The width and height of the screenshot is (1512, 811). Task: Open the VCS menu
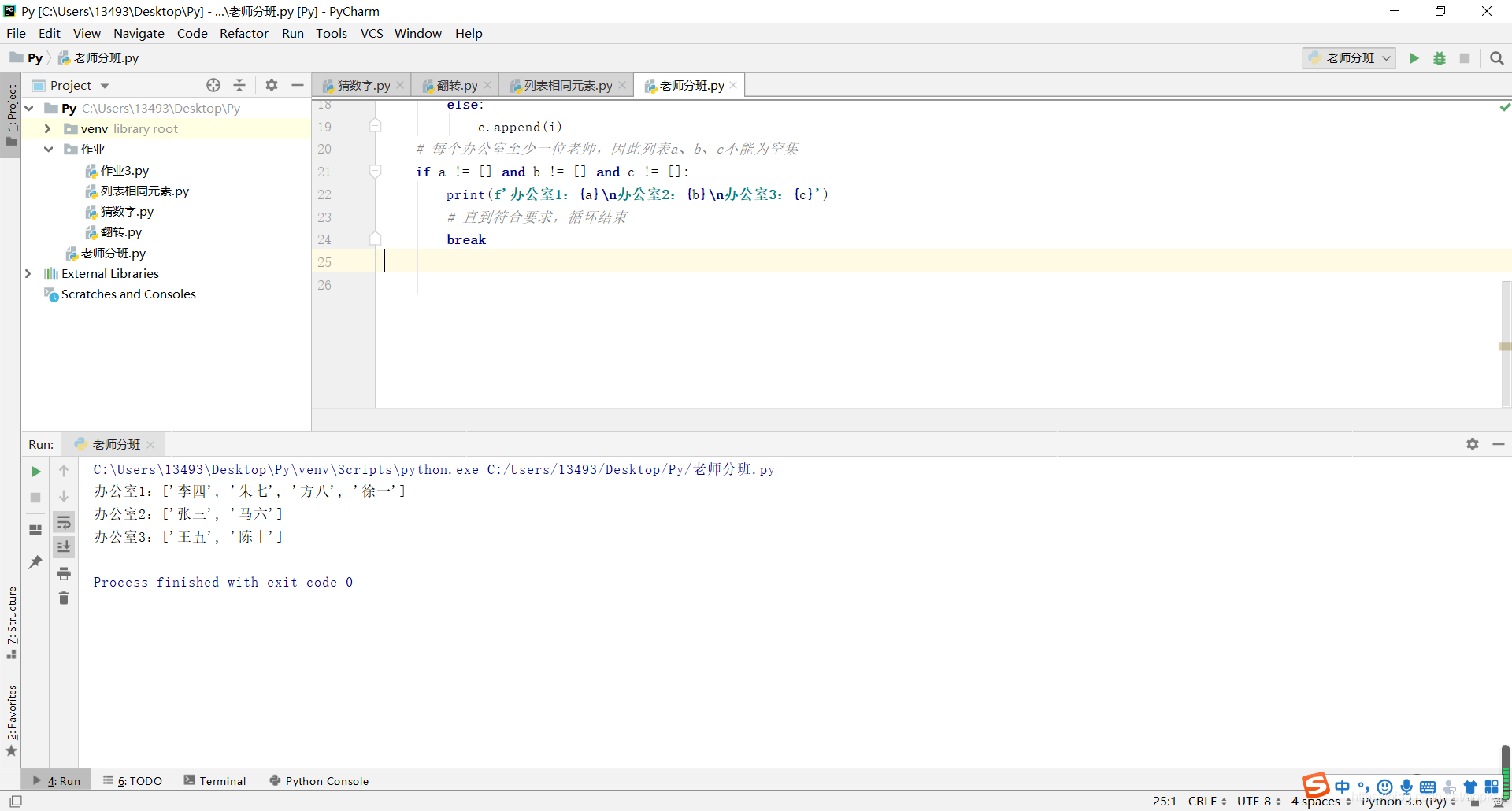(372, 33)
